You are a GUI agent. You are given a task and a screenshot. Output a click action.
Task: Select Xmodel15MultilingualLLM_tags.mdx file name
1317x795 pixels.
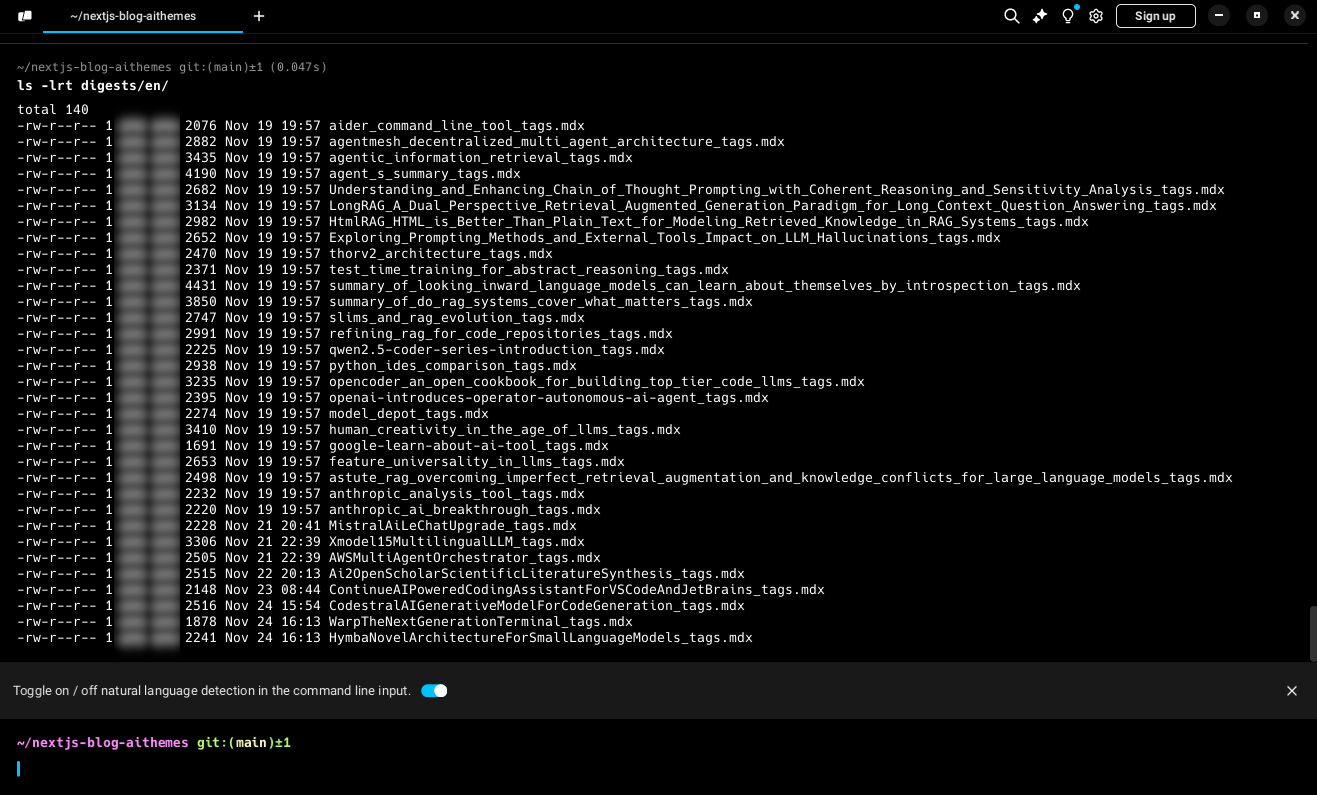coord(457,542)
